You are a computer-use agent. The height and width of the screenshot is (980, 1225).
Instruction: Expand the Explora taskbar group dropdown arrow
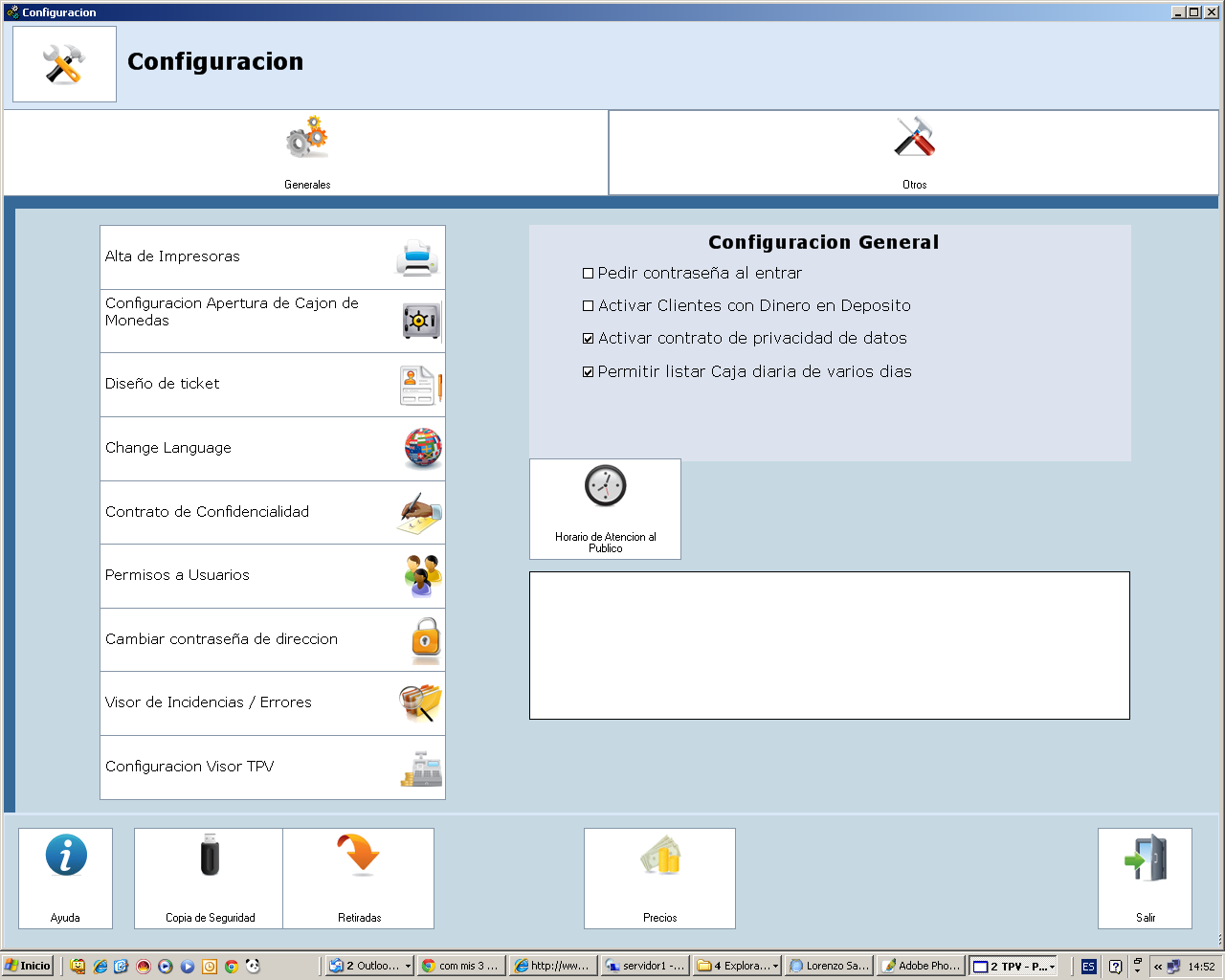775,967
